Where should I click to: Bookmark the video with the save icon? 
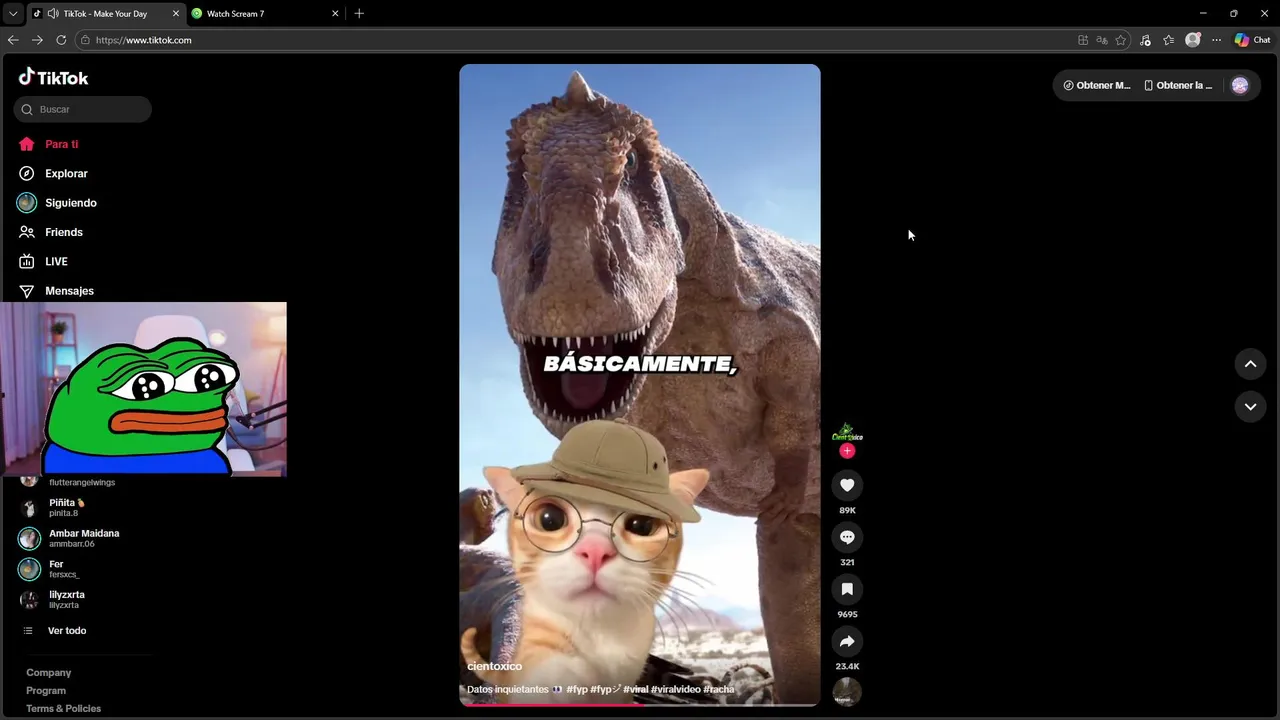point(847,589)
